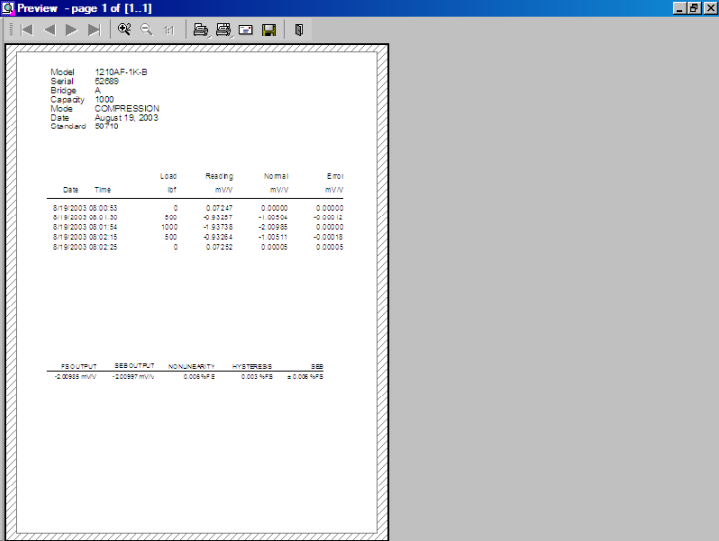Zoom out of the preview
The image size is (719, 541).
coord(147,30)
